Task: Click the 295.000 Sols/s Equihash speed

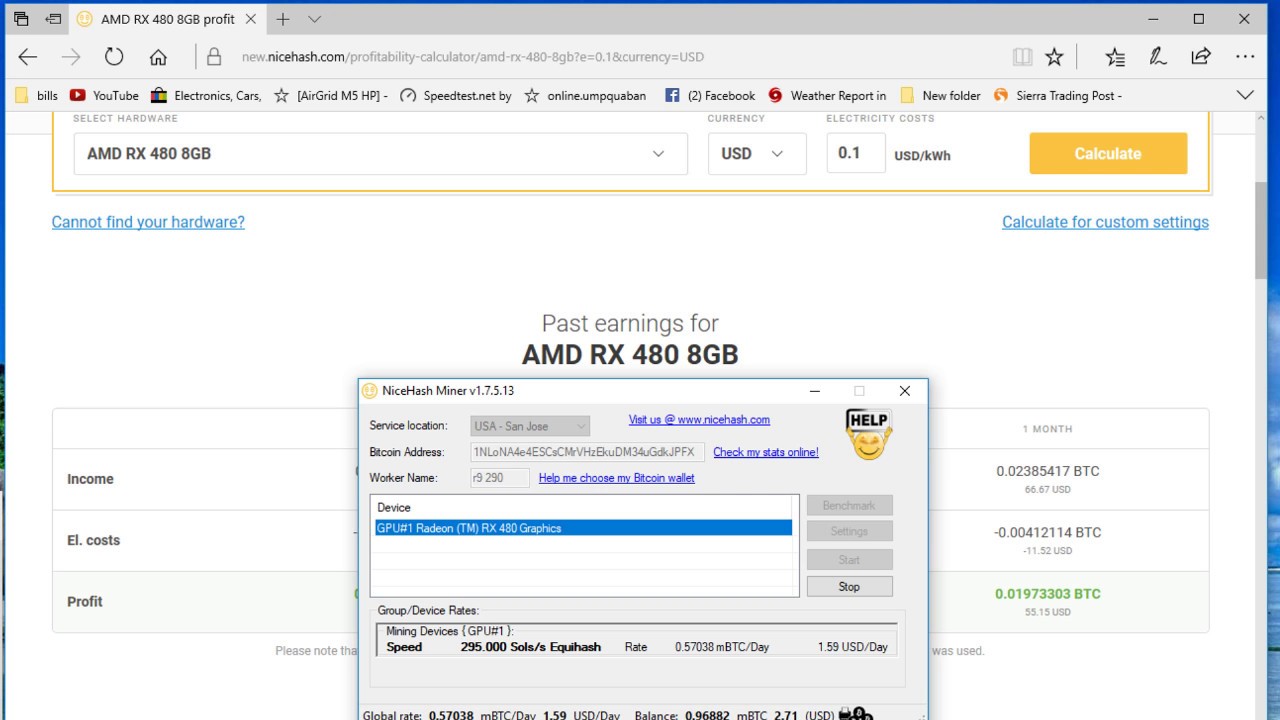Action: (530, 647)
